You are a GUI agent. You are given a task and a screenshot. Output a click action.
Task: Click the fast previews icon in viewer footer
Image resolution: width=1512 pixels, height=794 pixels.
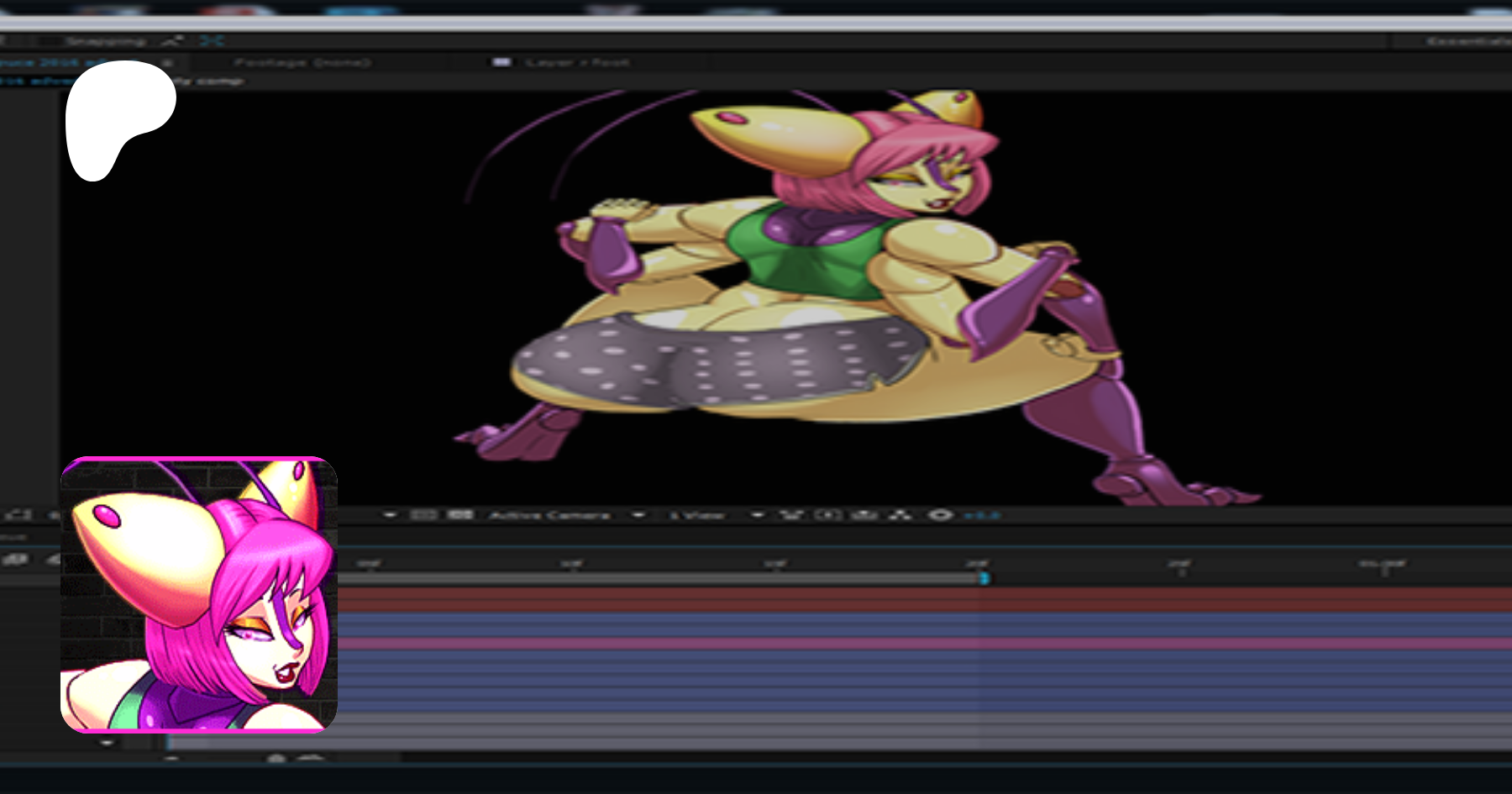pos(827,514)
